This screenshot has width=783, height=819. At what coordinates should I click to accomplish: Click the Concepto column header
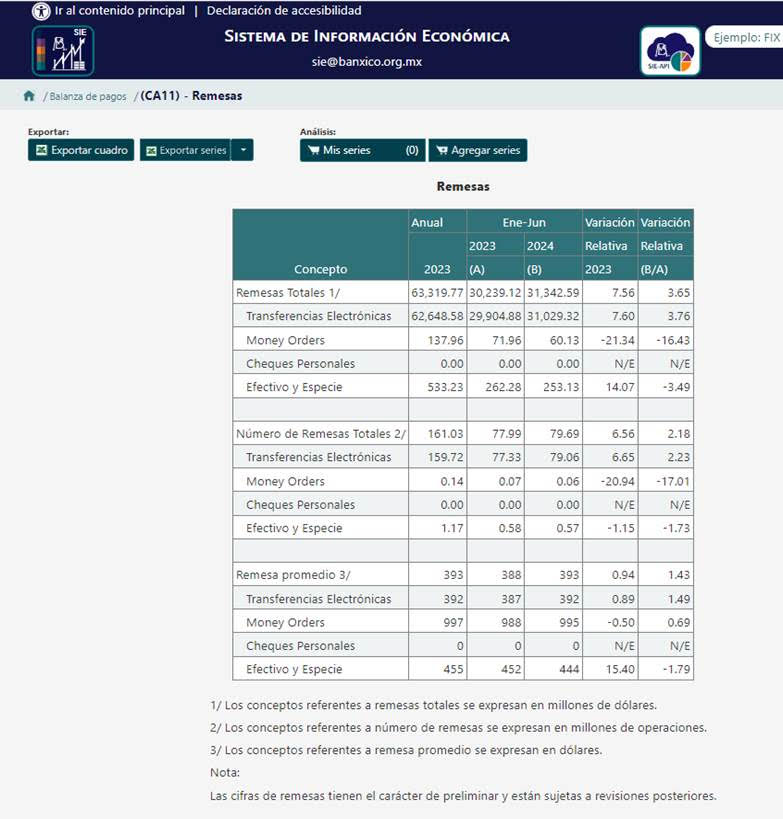tap(320, 269)
